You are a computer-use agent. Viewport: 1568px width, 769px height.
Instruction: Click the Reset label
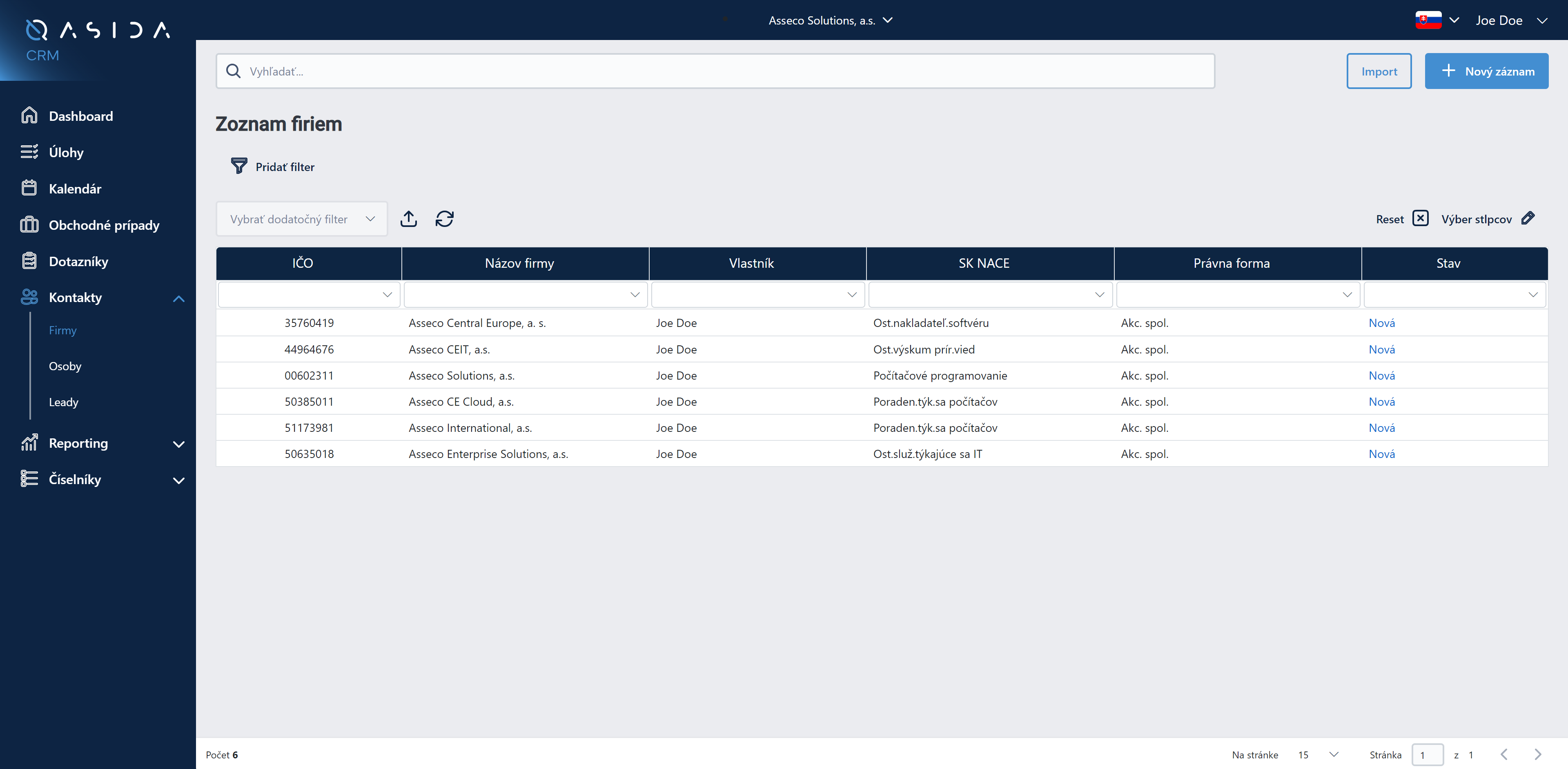coord(1390,219)
